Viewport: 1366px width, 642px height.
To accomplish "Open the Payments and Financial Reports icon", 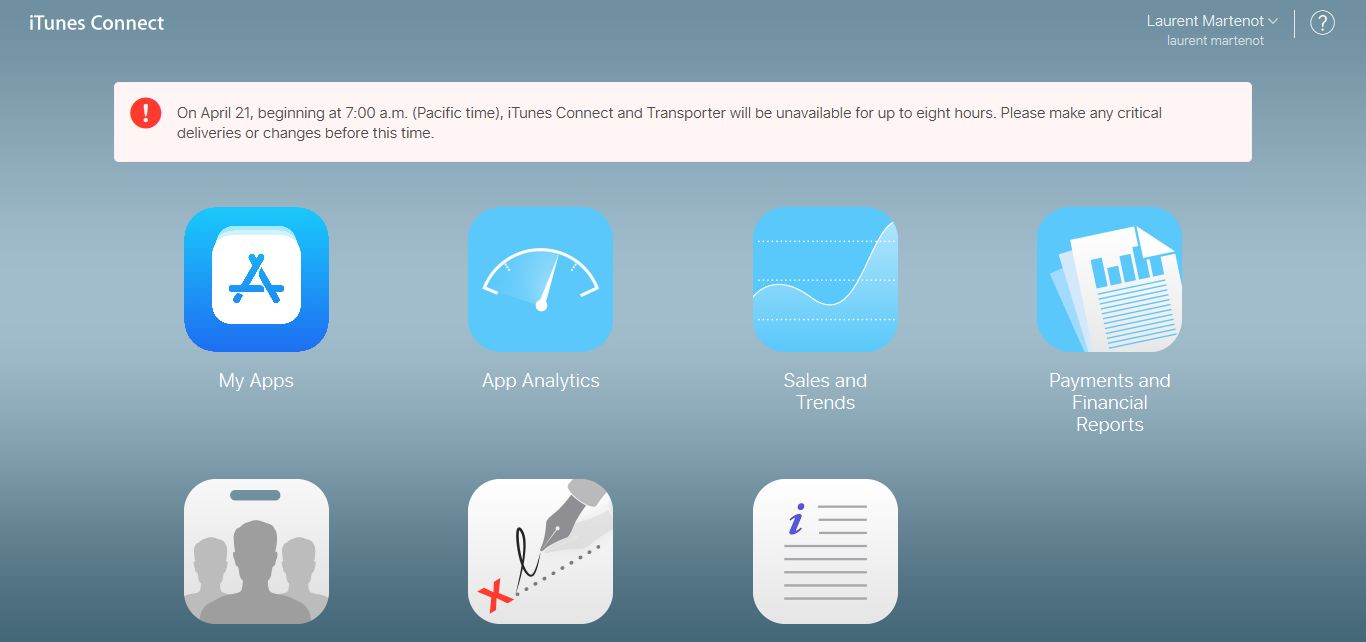I will pyautogui.click(x=1109, y=279).
